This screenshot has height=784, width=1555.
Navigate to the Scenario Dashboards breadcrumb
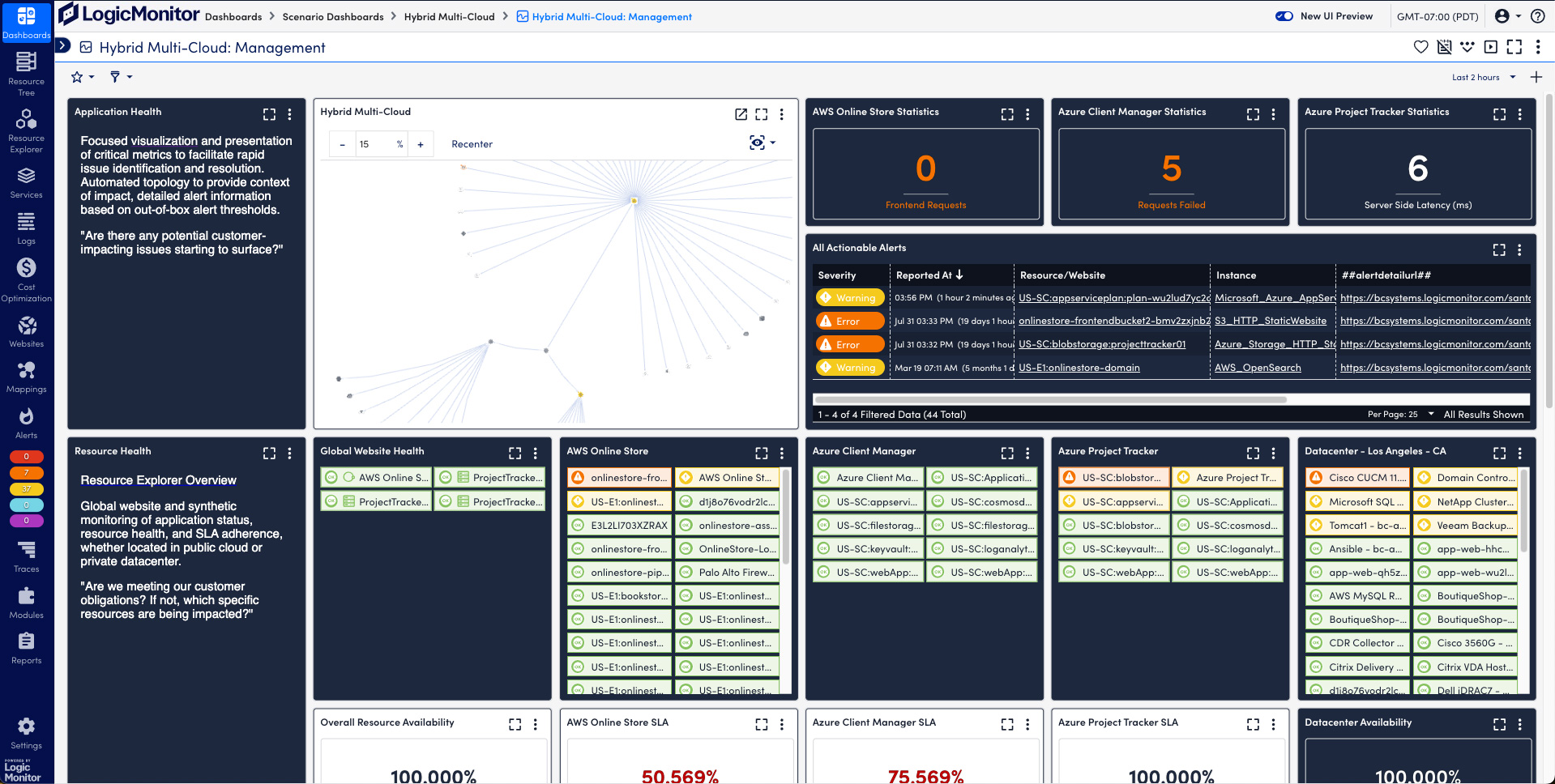point(333,16)
